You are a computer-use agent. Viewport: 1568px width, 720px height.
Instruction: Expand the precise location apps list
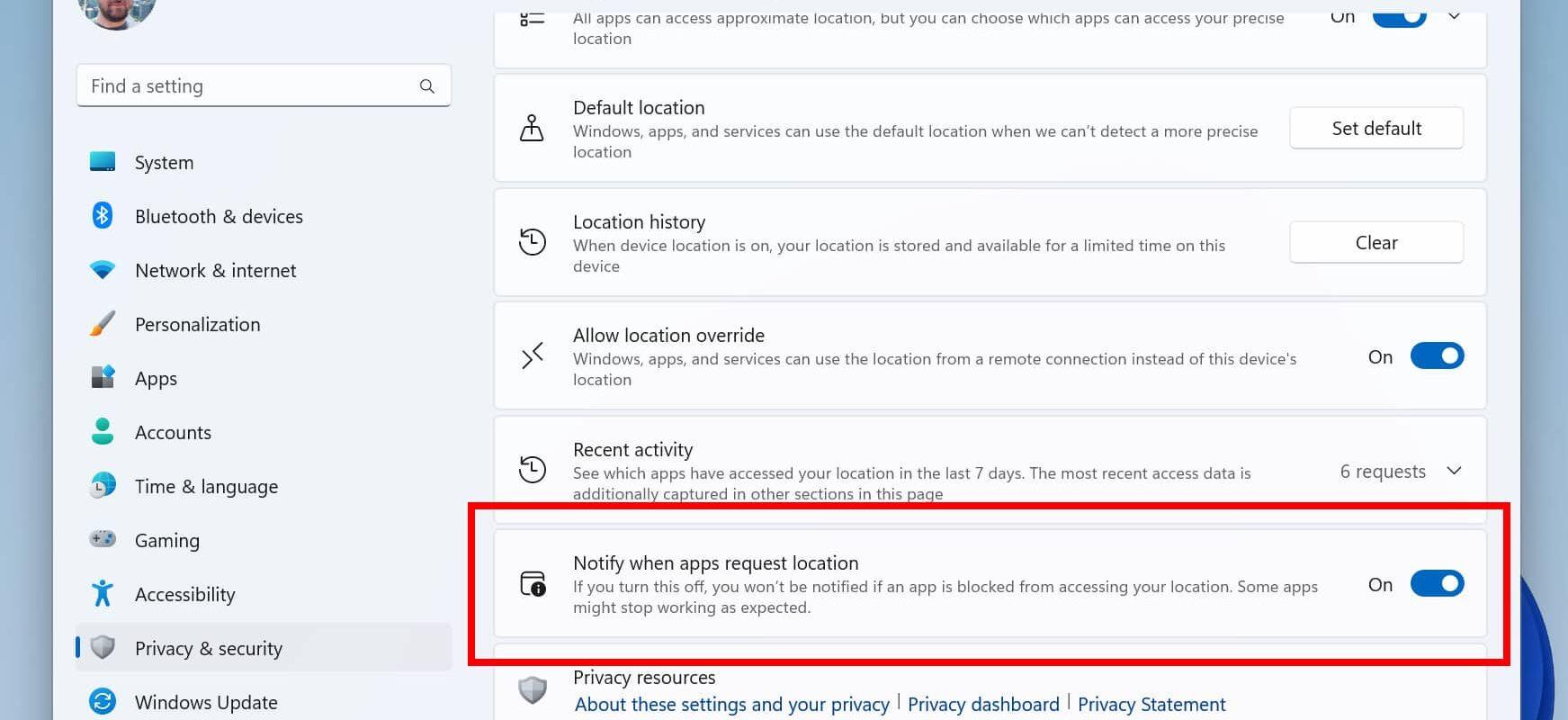coord(1455,15)
